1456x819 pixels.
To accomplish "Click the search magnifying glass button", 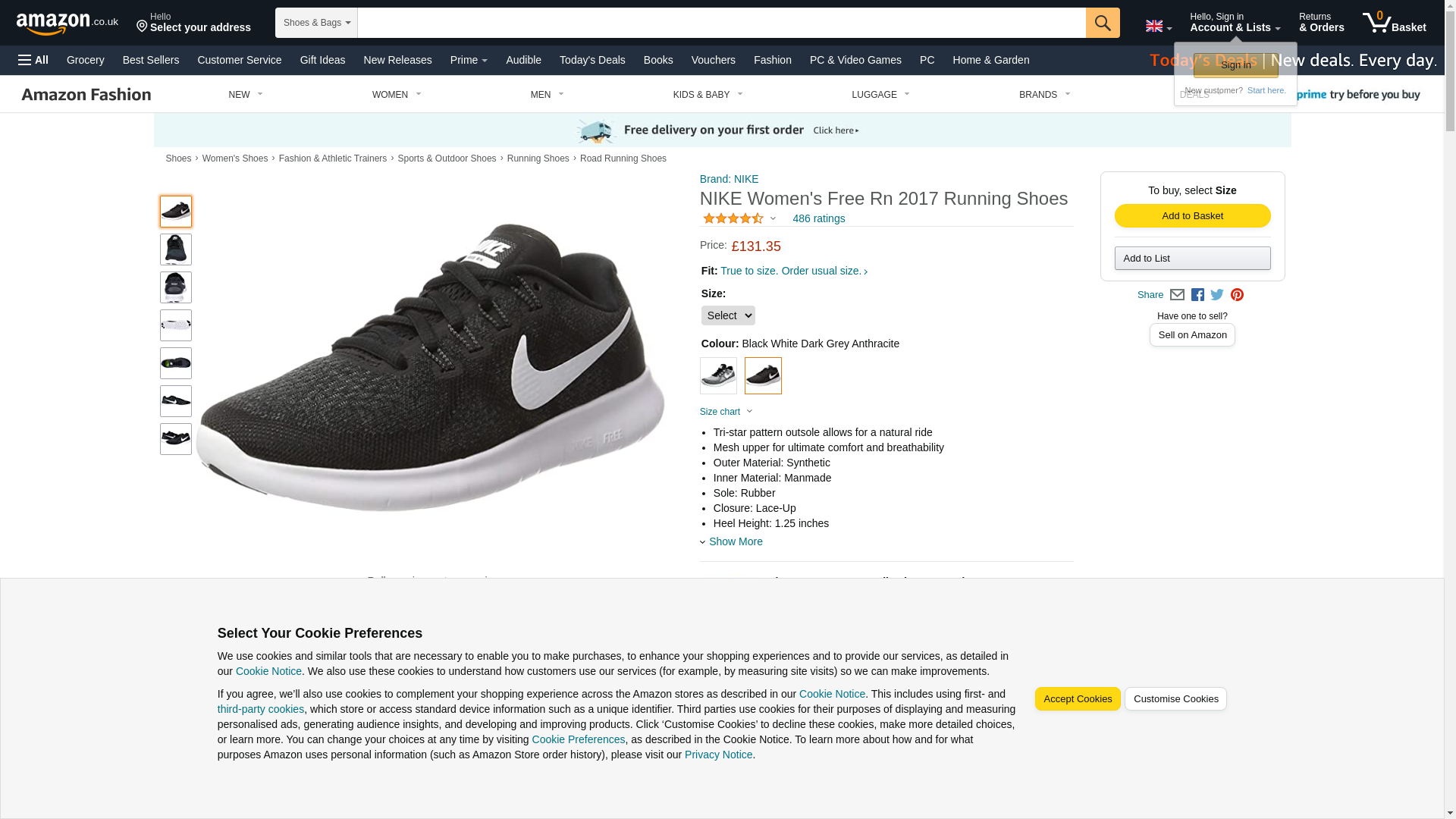I will 1102,23.
